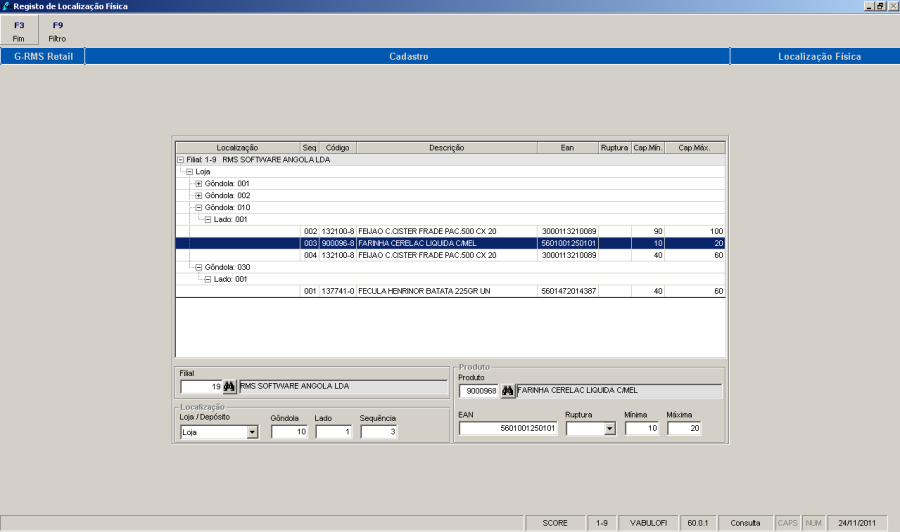Image resolution: width=900 pixels, height=532 pixels.
Task: Click the binoculars lookup icon beside Produto
Action: point(507,391)
